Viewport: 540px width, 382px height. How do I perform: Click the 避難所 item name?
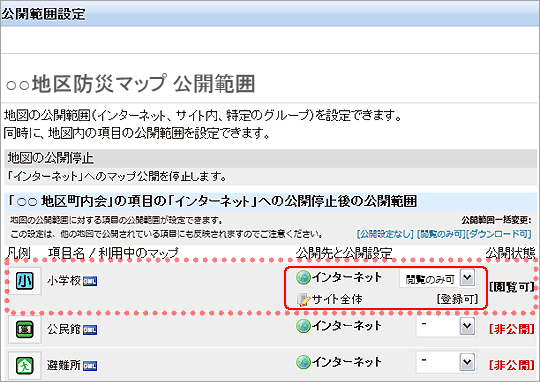click(x=64, y=365)
